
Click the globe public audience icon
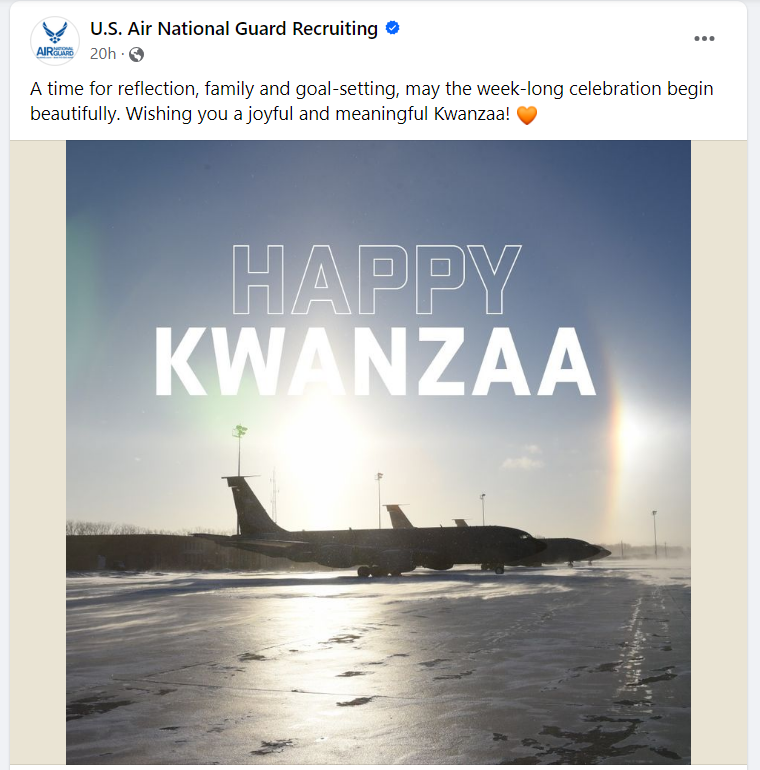point(137,54)
